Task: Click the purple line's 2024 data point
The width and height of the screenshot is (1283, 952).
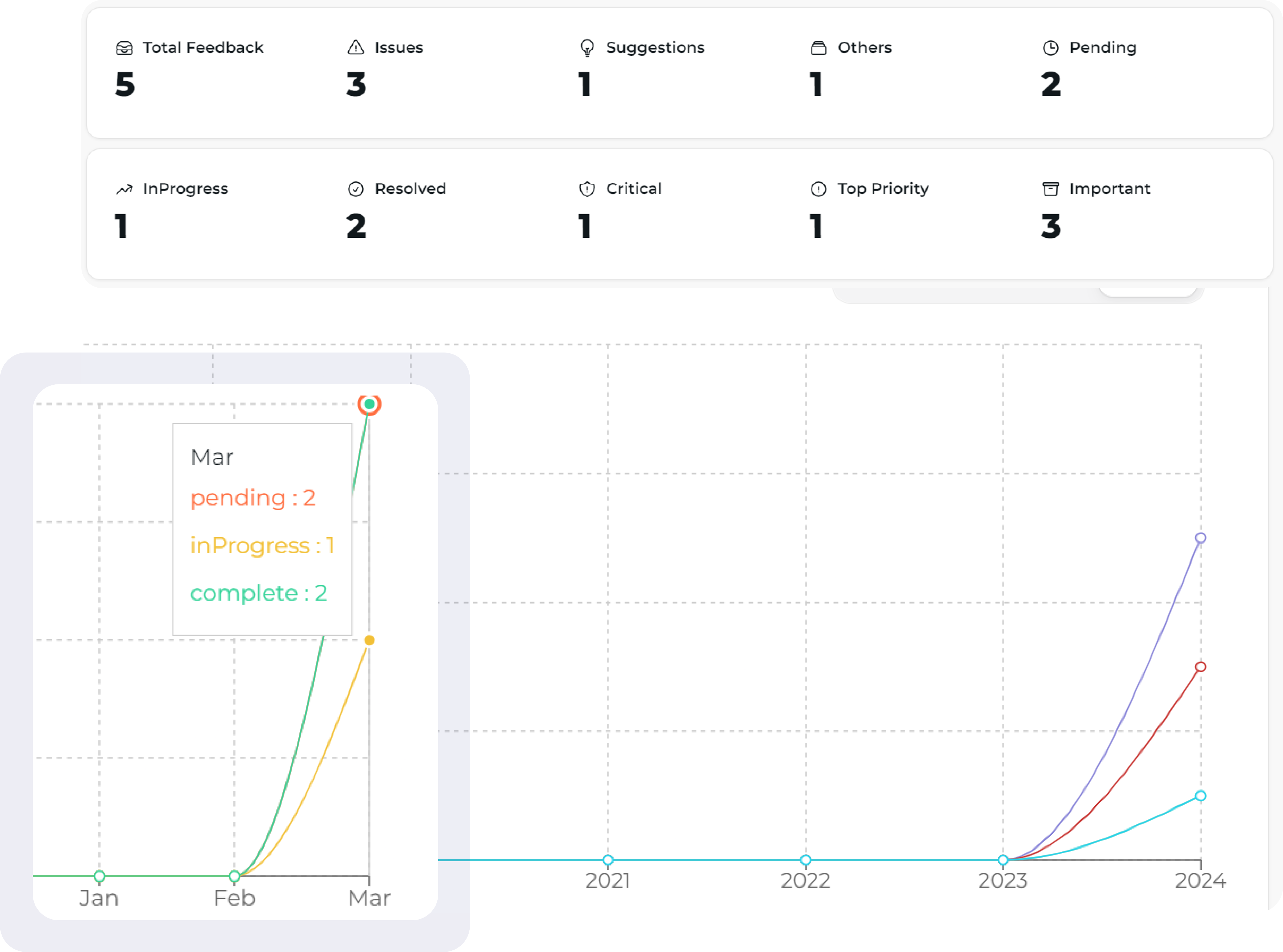Action: [x=1201, y=538]
